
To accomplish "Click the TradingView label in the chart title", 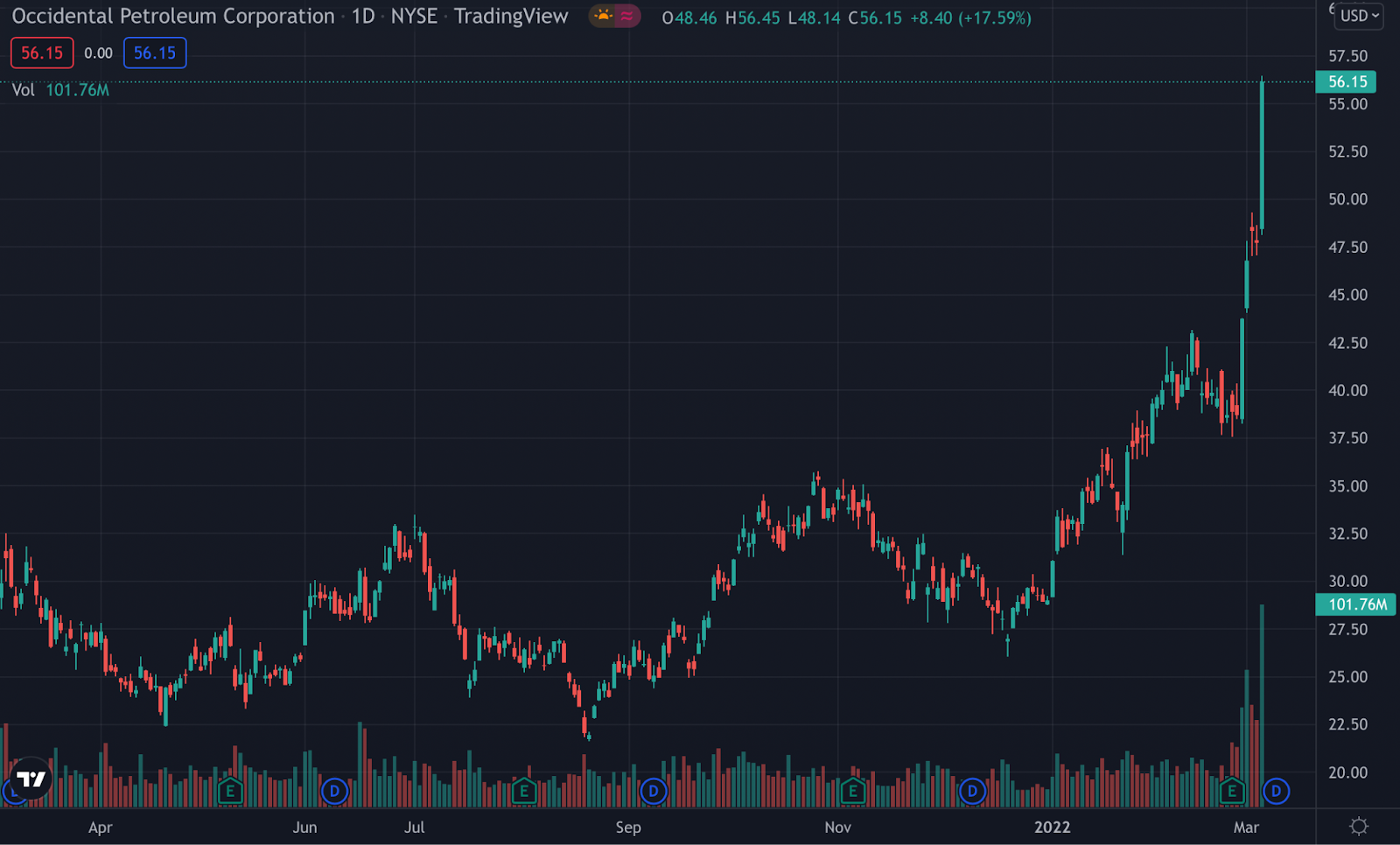I will [x=511, y=17].
